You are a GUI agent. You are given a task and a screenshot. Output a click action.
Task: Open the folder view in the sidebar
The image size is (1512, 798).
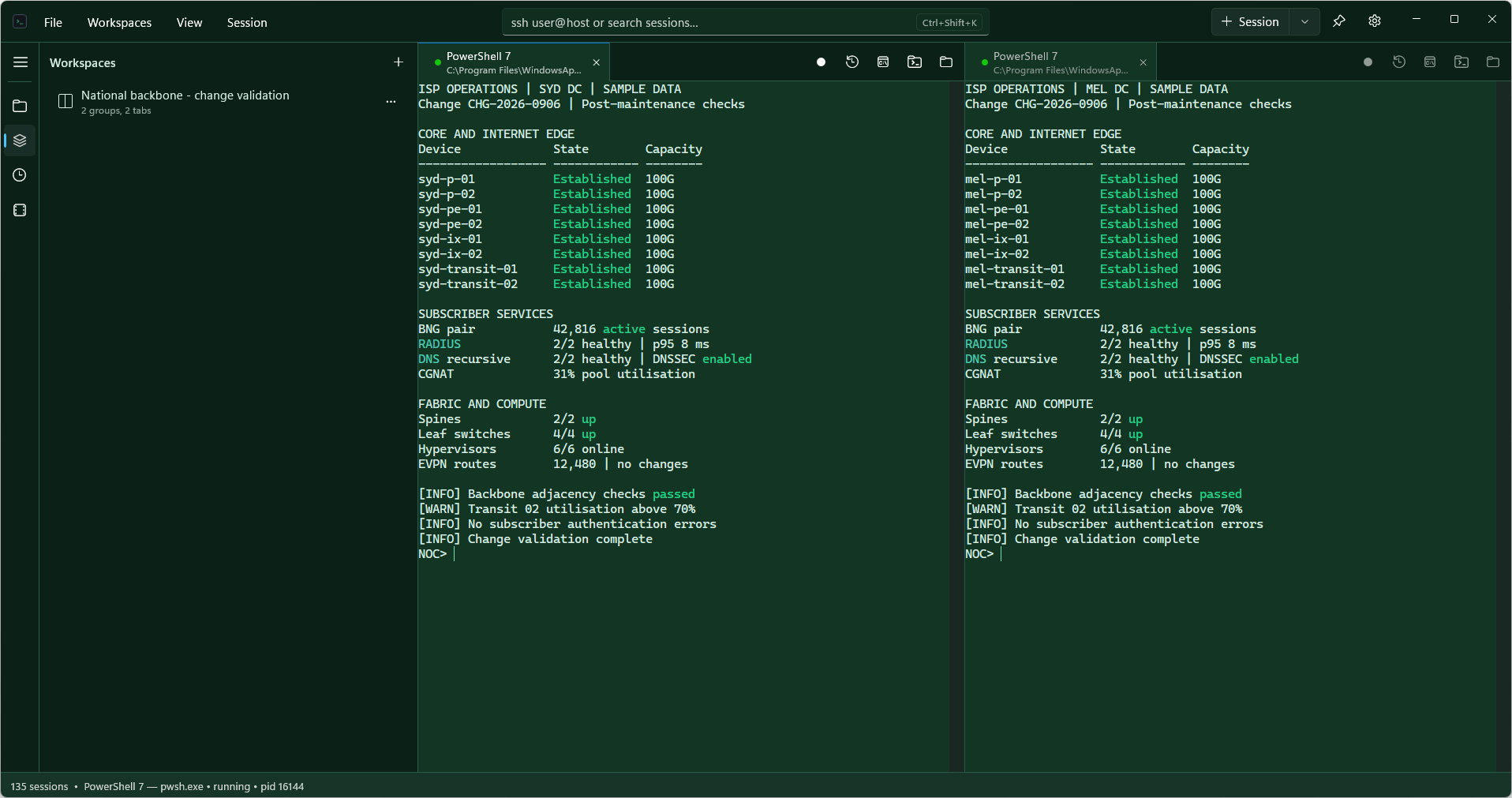tap(21, 106)
